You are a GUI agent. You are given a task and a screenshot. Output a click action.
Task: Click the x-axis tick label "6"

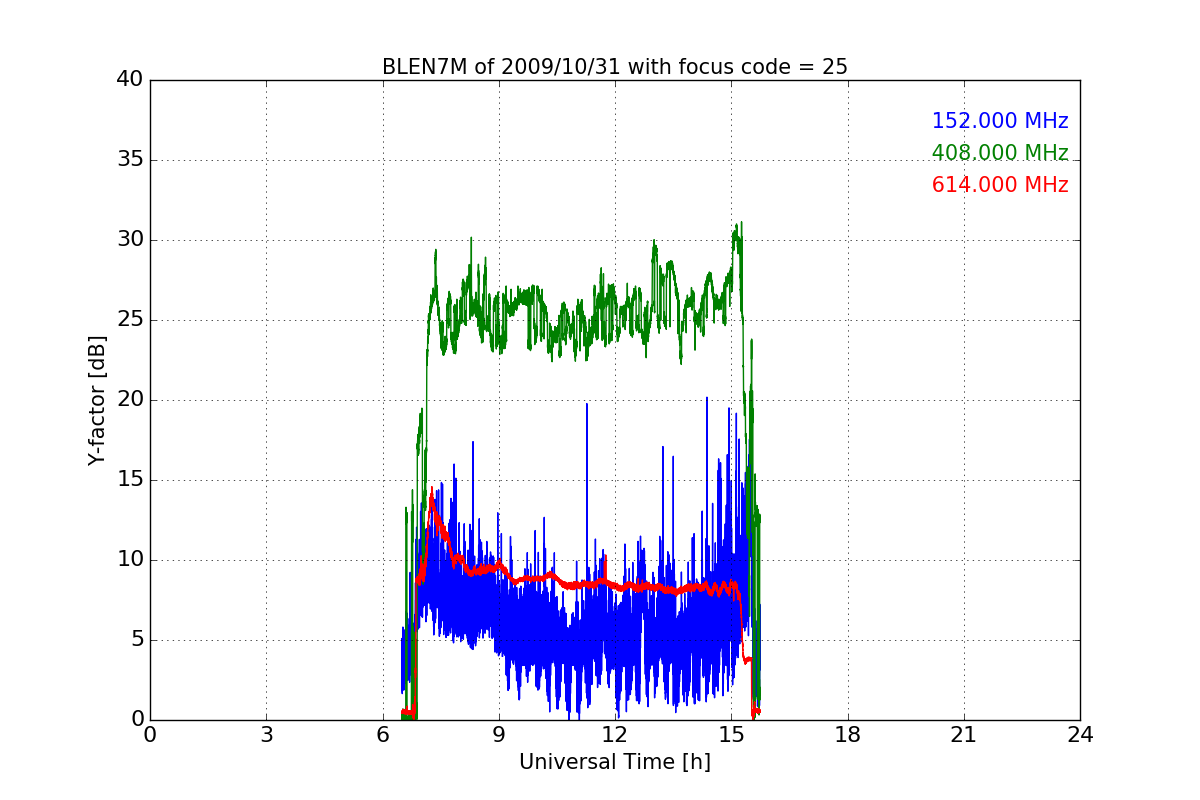(x=382, y=735)
